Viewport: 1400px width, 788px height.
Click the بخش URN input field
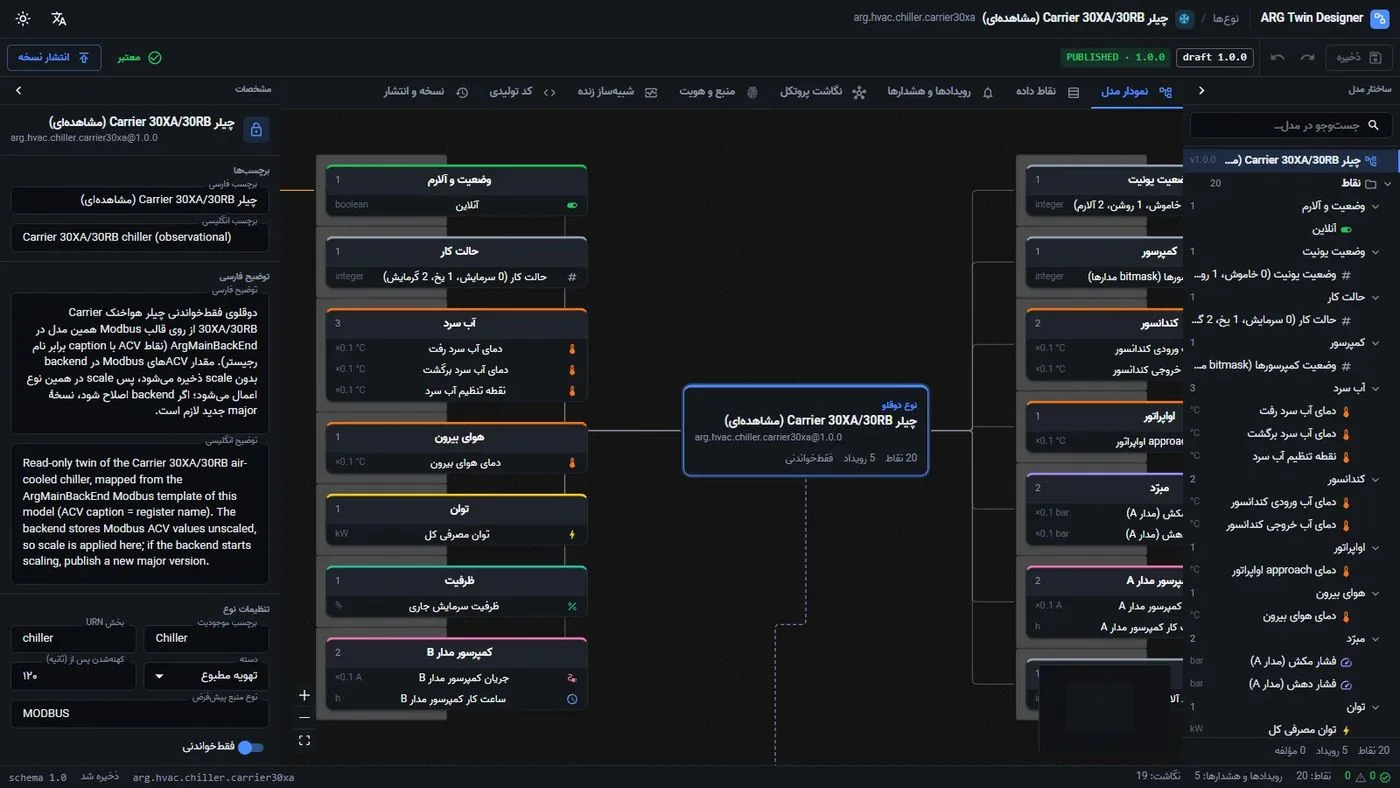coord(73,638)
